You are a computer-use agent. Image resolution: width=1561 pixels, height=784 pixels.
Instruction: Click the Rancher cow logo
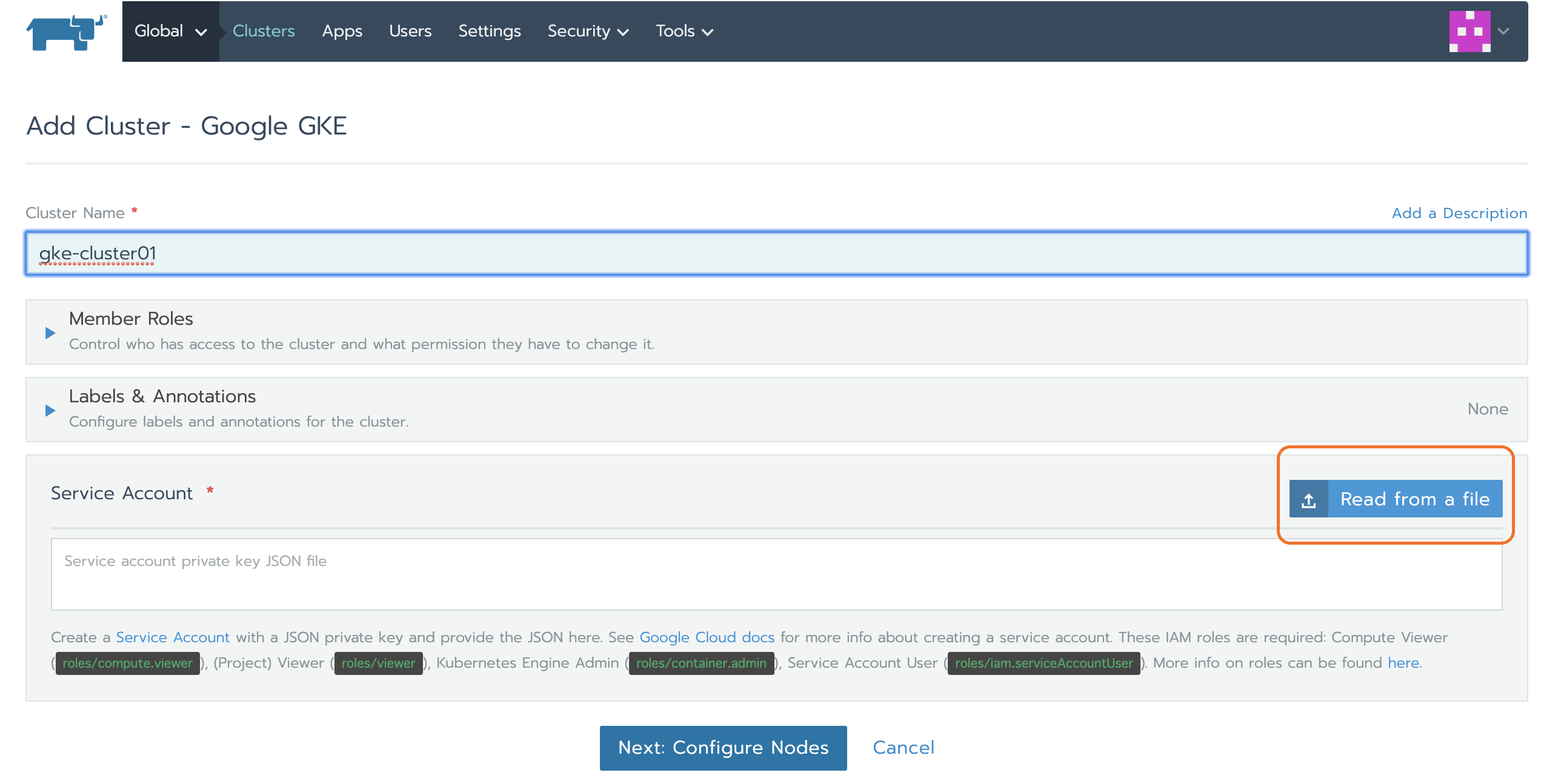(65, 32)
